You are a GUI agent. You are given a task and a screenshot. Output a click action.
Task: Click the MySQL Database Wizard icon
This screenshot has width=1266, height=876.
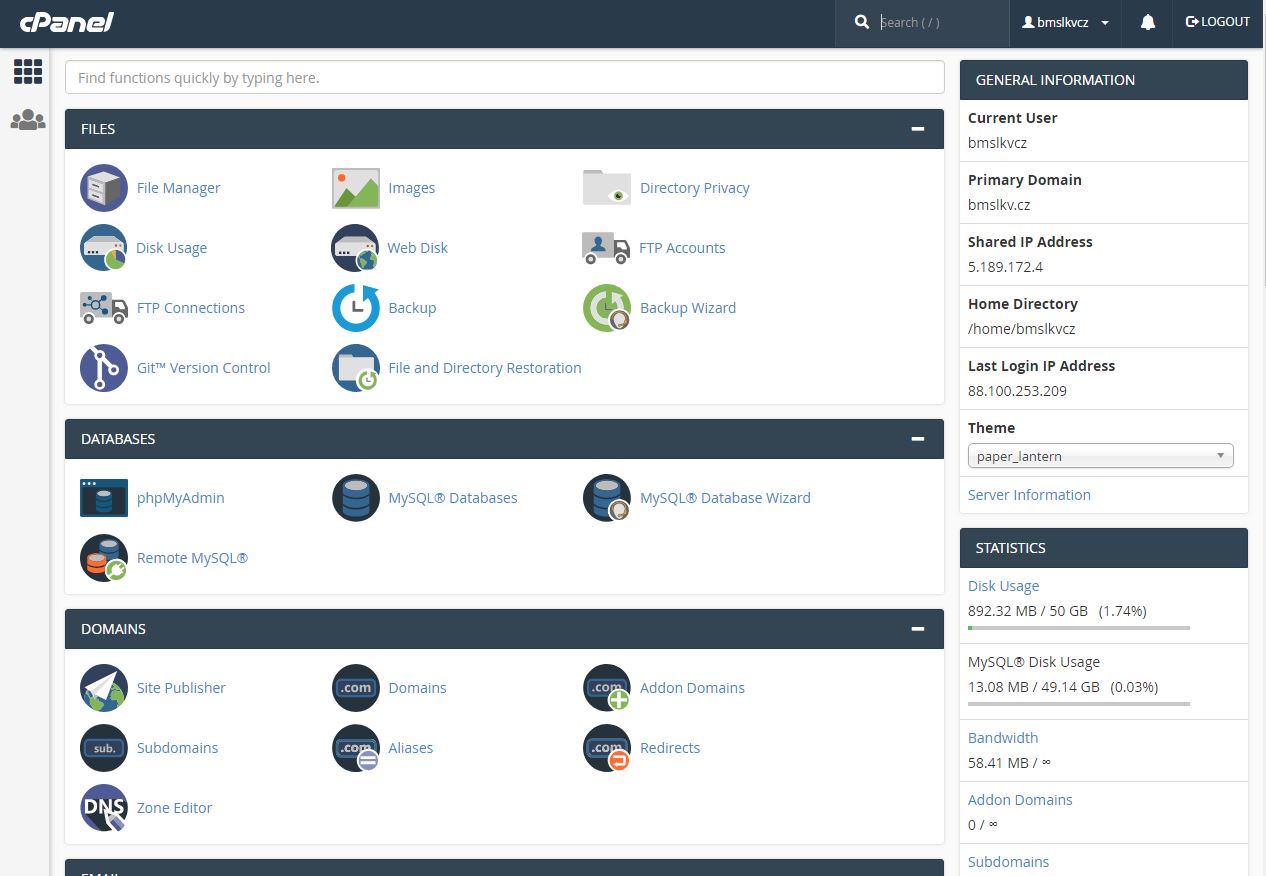pos(607,498)
